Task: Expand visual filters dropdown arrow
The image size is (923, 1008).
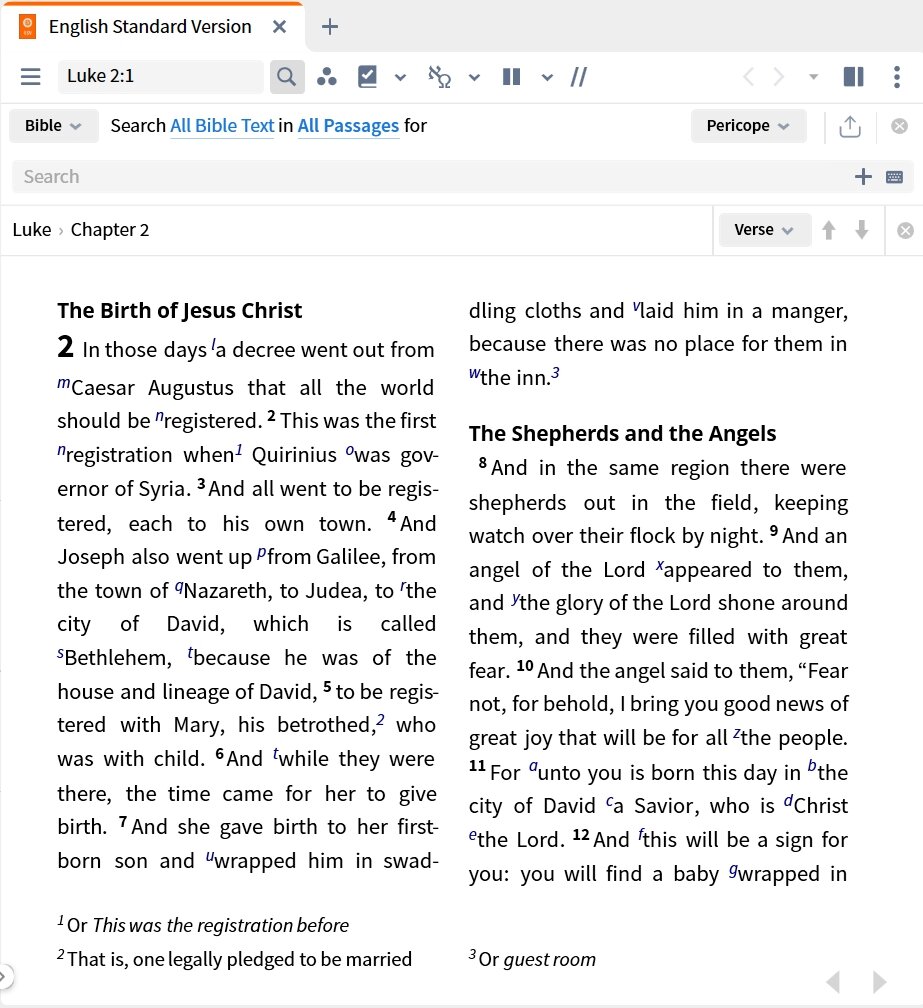Action: 400,78
